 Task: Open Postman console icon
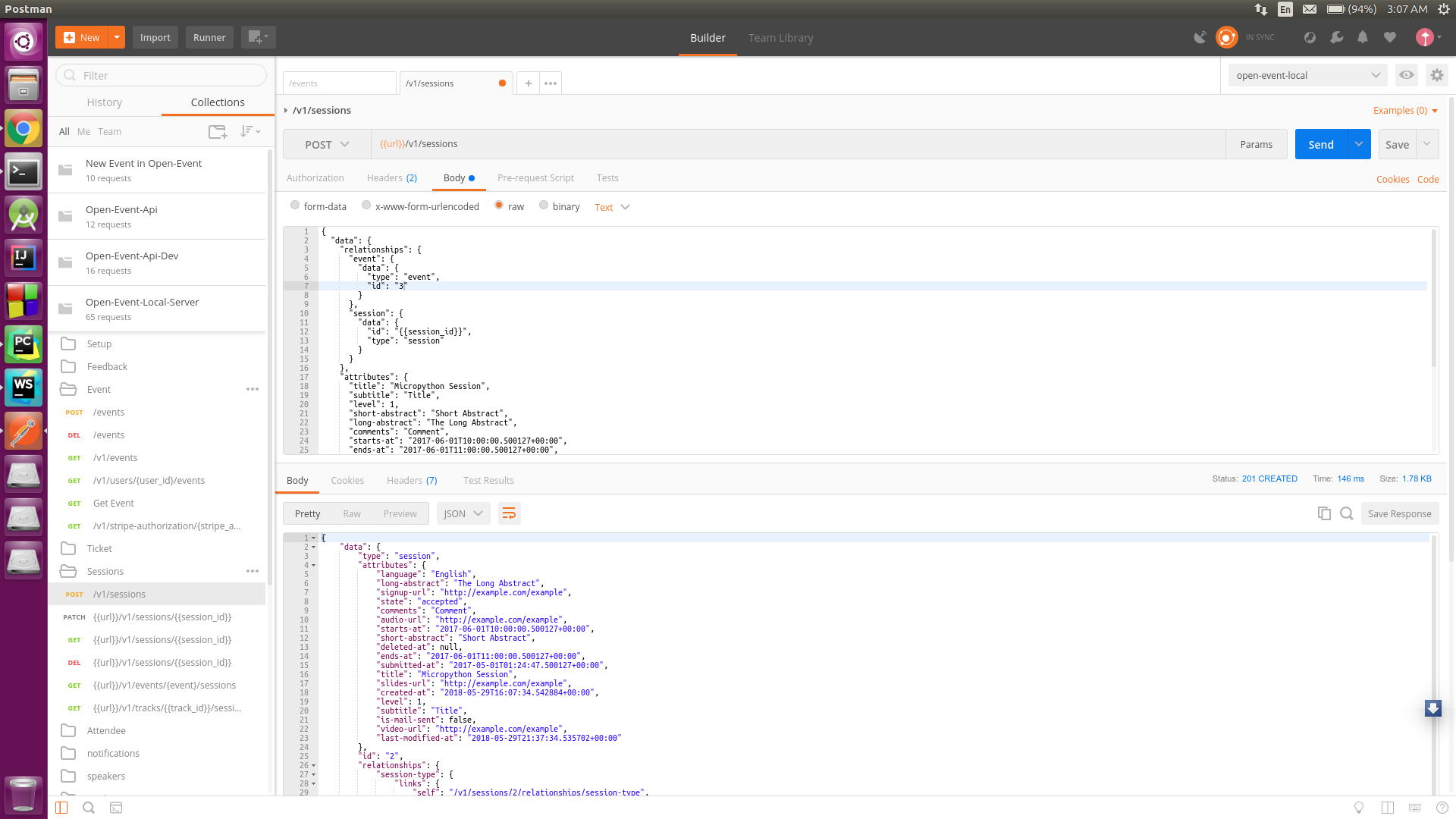[116, 808]
